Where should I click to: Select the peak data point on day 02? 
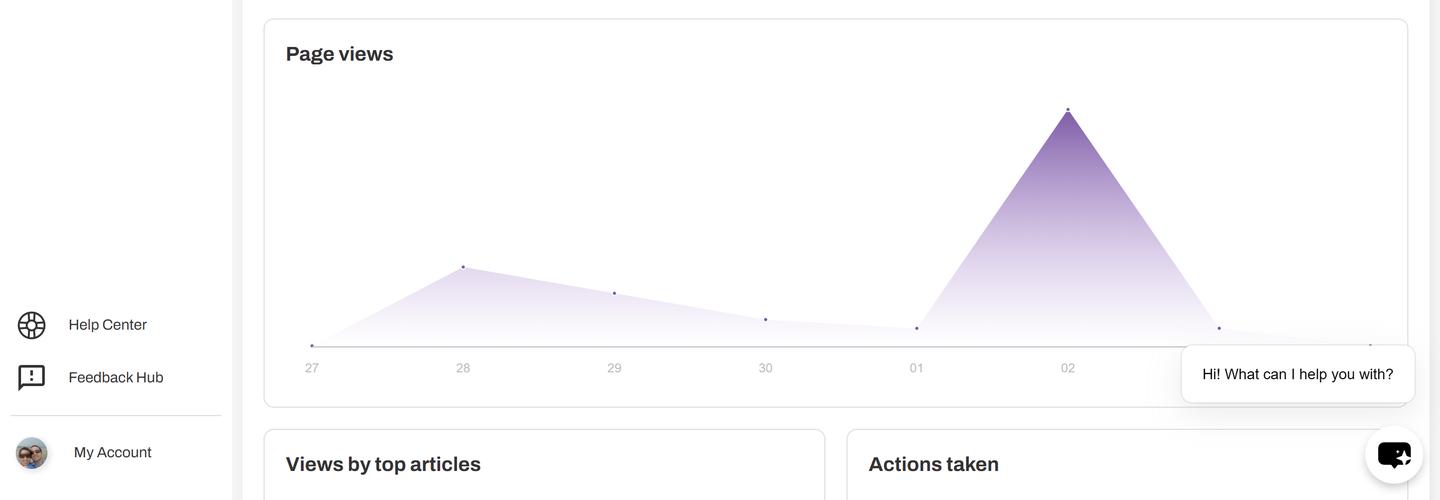coord(1068,109)
